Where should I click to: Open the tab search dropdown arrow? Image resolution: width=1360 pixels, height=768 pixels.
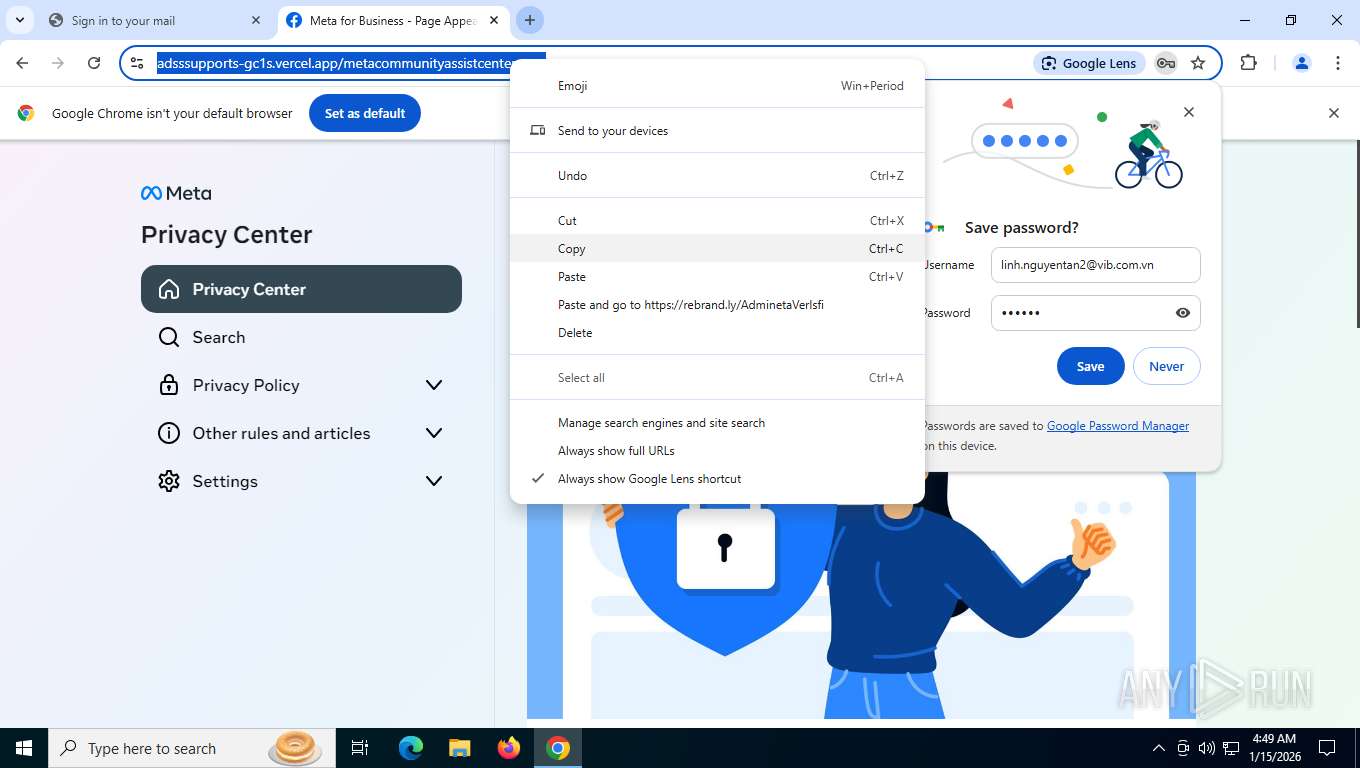point(20,20)
